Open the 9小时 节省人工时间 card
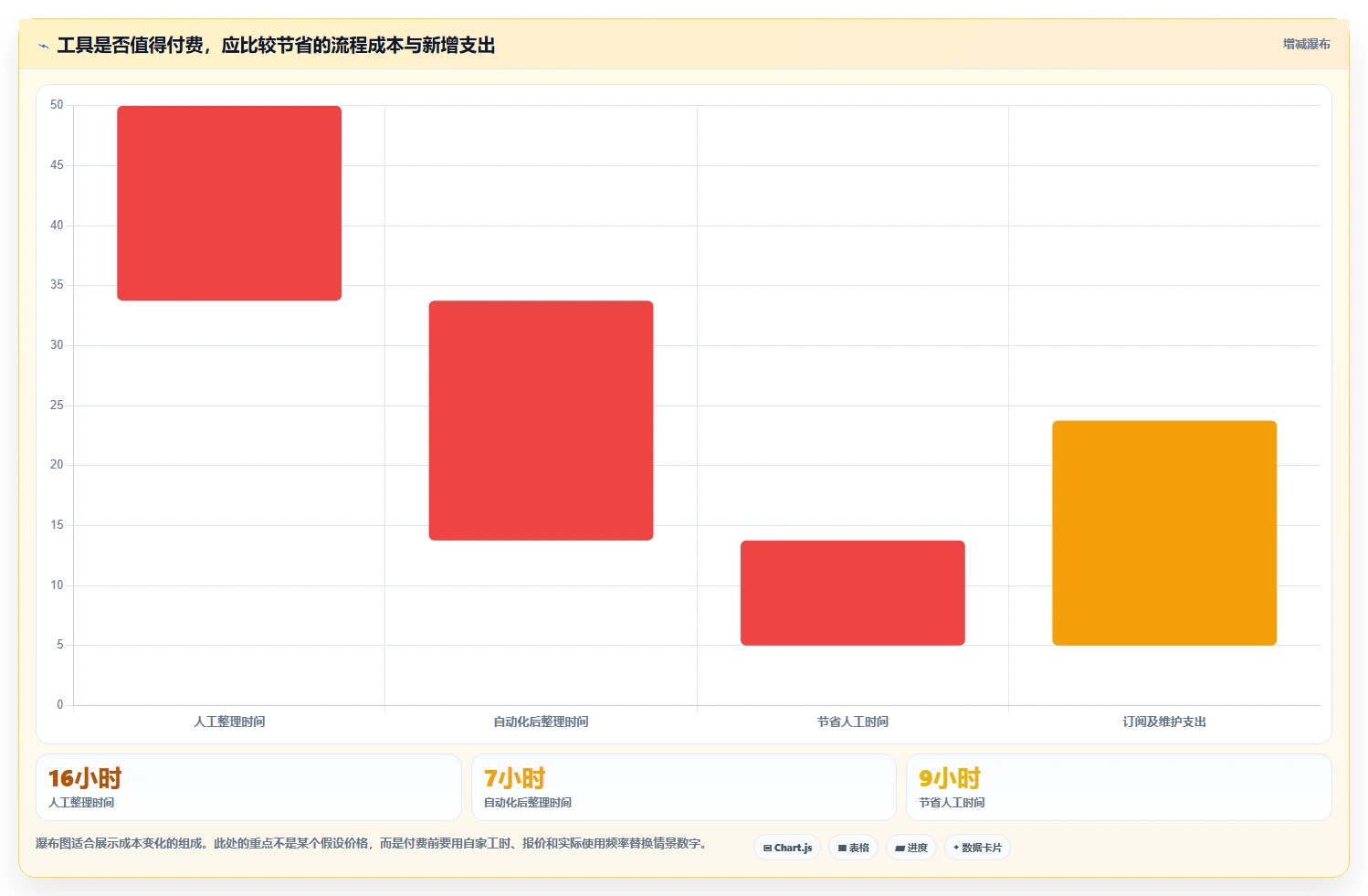The width and height of the screenshot is (1368, 896). tap(1119, 787)
